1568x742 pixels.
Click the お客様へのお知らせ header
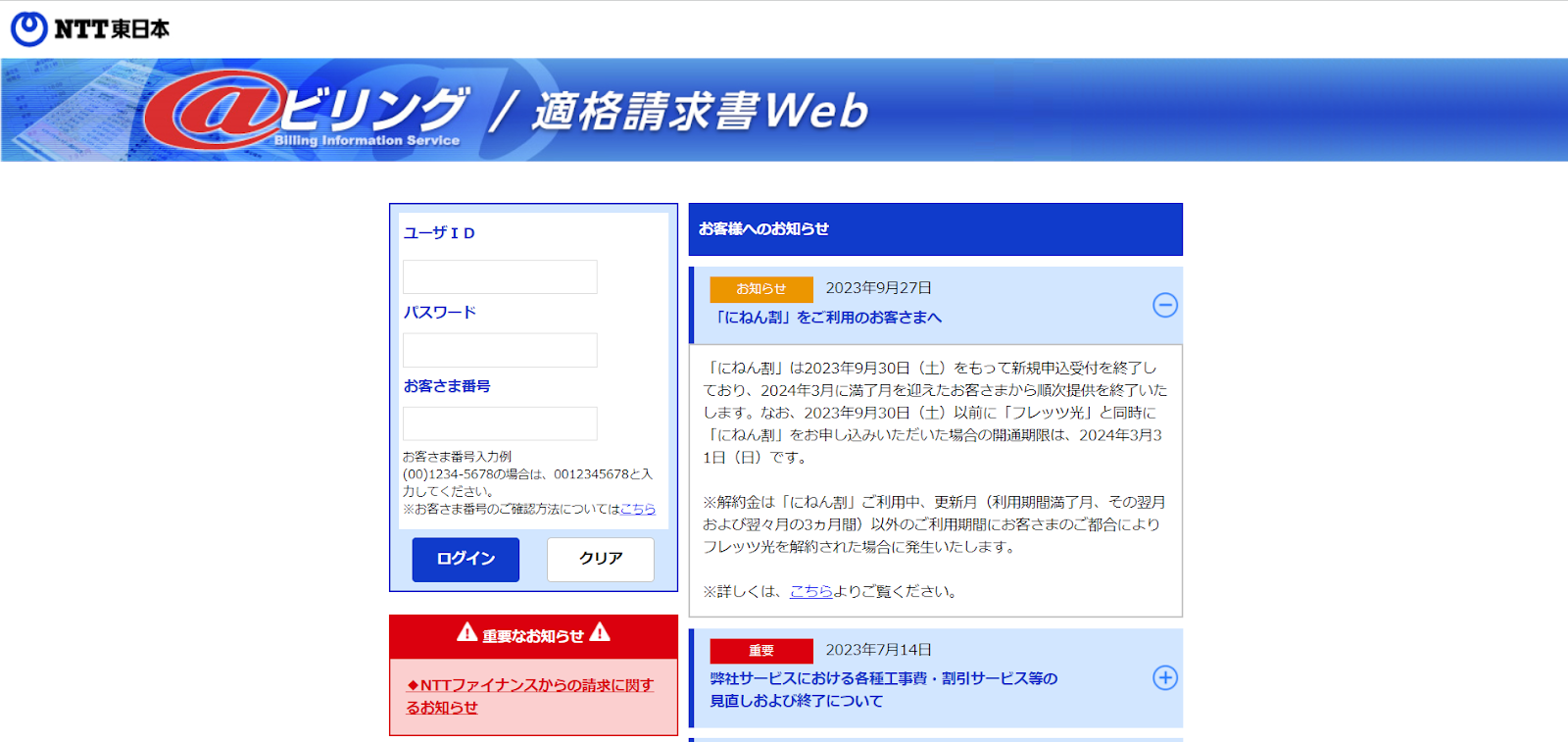pyautogui.click(x=936, y=229)
